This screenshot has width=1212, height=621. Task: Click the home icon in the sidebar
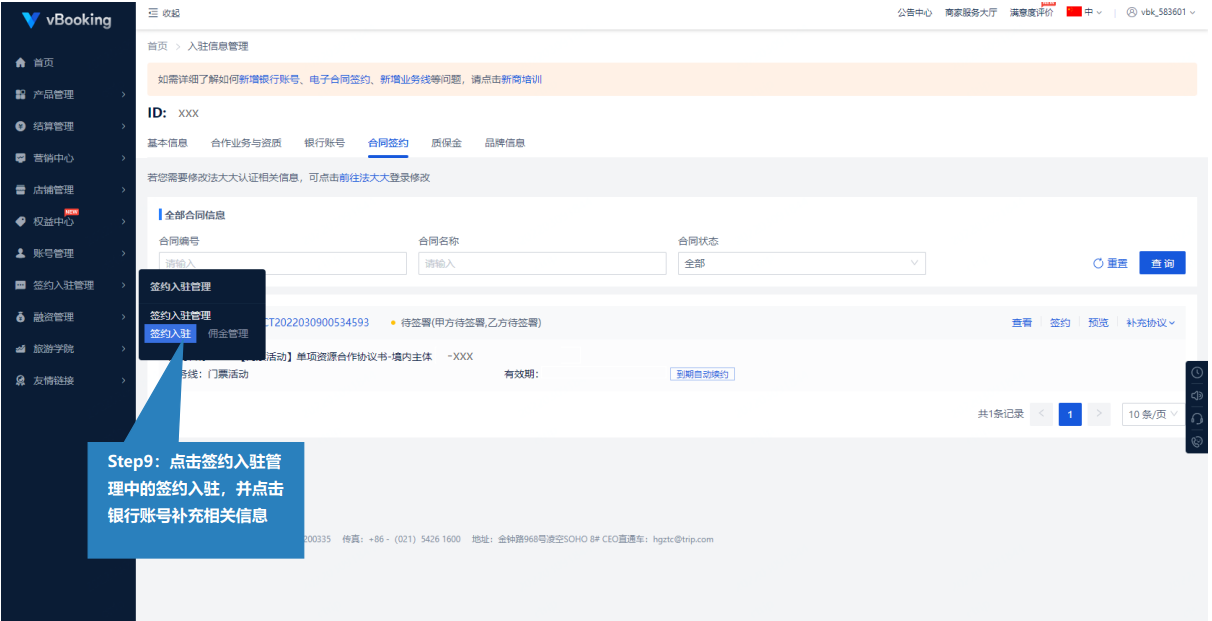[21, 63]
